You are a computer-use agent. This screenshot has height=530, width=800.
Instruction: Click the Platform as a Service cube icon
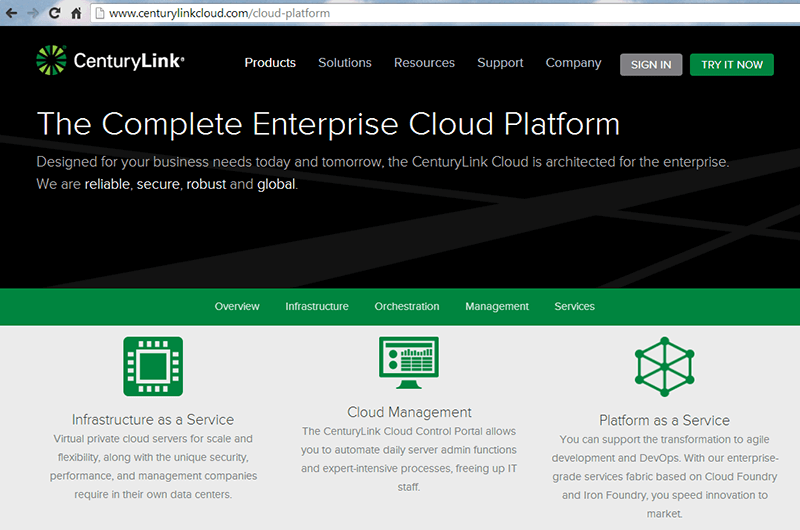(664, 366)
